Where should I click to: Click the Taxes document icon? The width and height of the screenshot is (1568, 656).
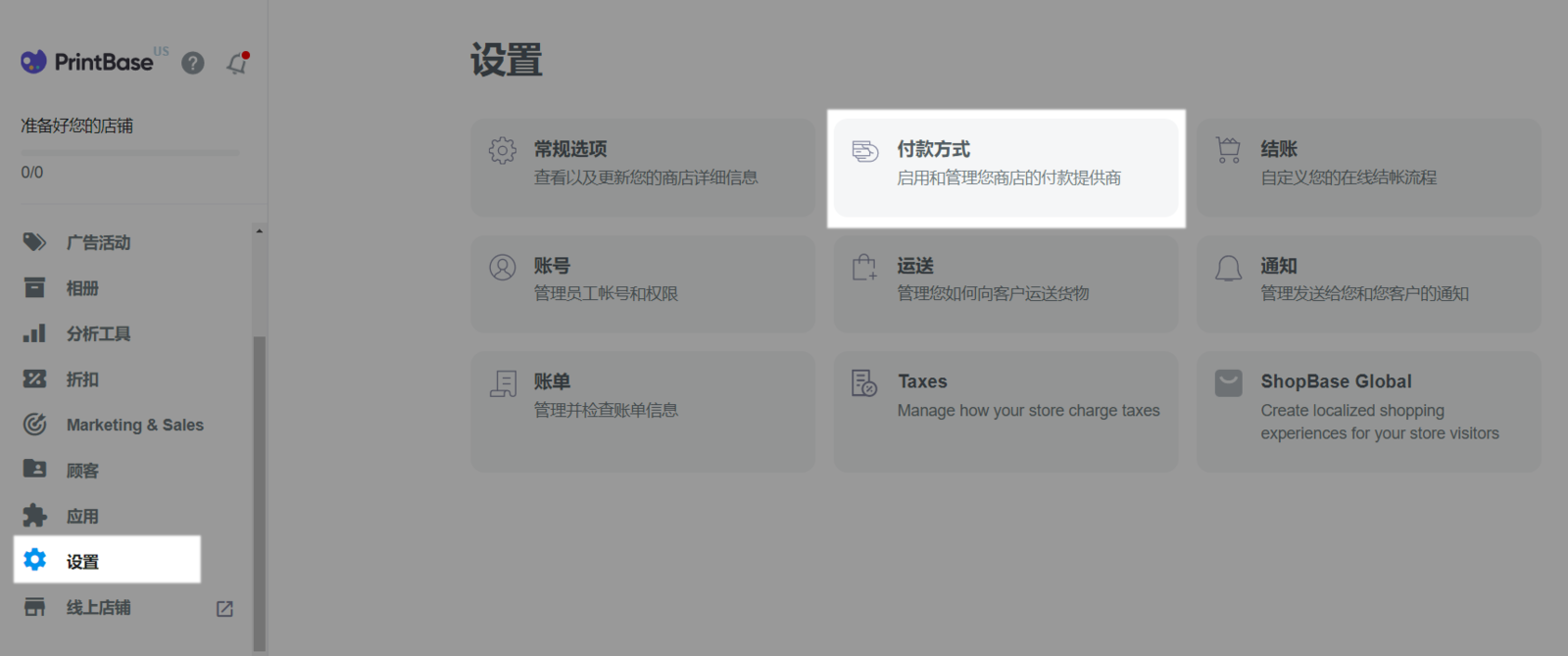[864, 382]
